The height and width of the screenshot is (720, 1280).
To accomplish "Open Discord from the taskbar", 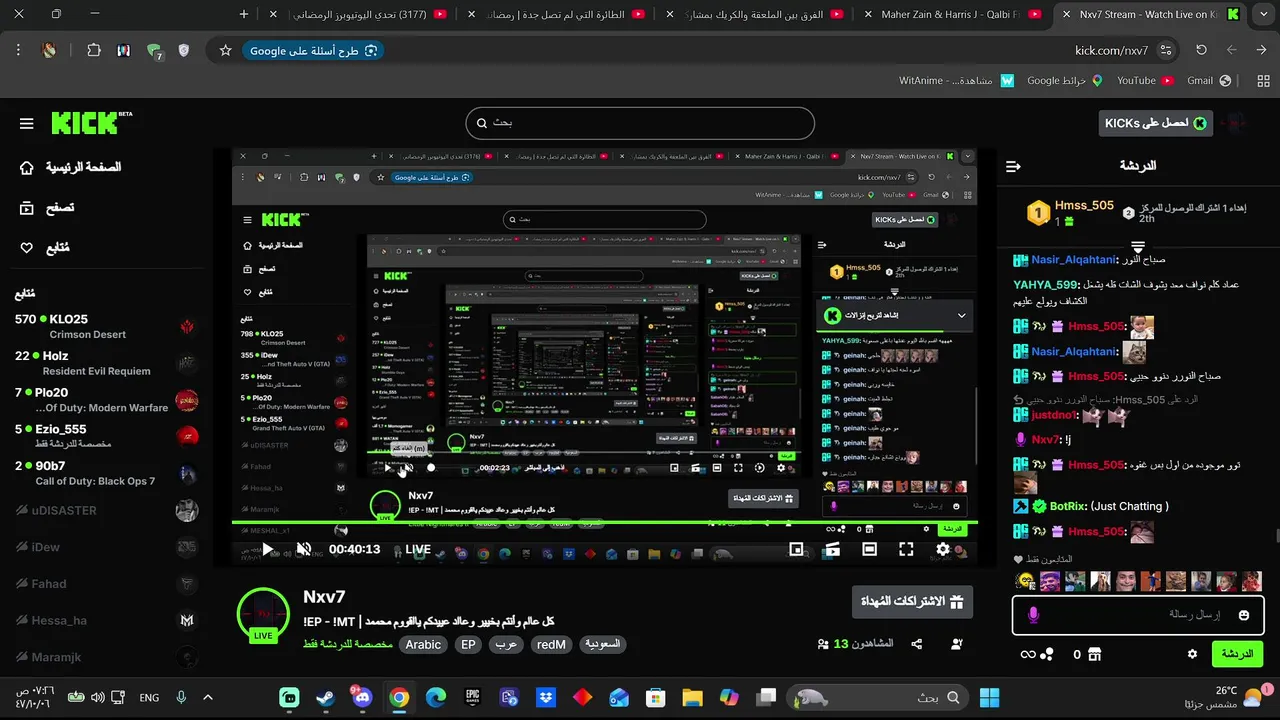I will (x=362, y=697).
